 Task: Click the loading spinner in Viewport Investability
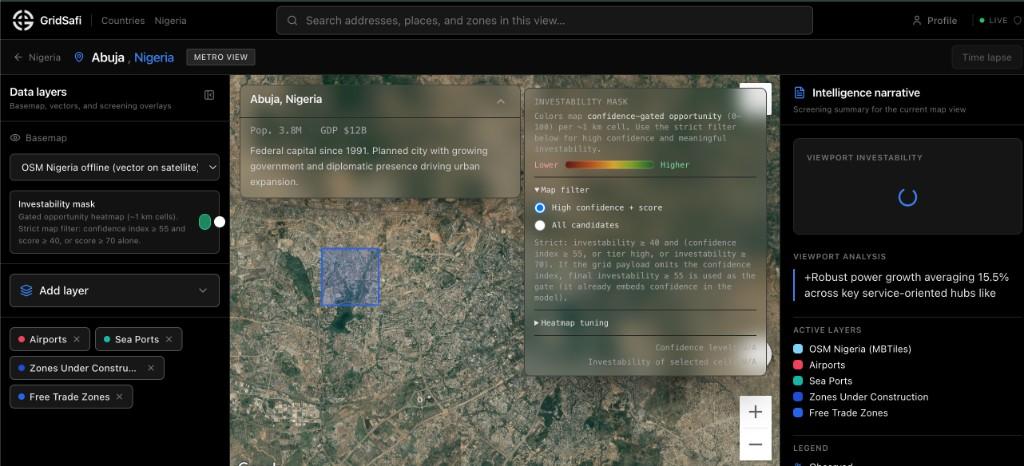(x=908, y=197)
